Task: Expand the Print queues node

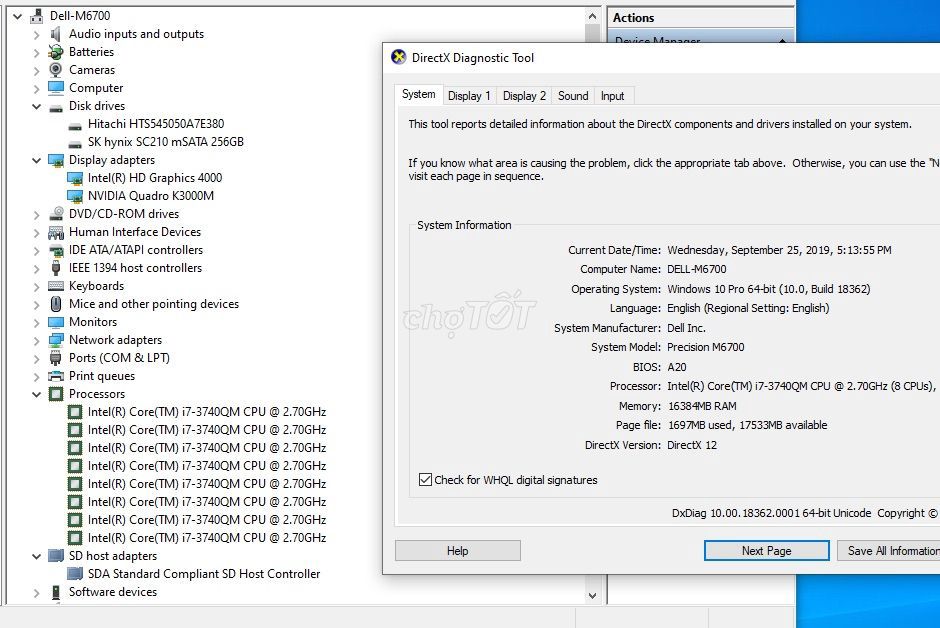Action: coord(37,376)
